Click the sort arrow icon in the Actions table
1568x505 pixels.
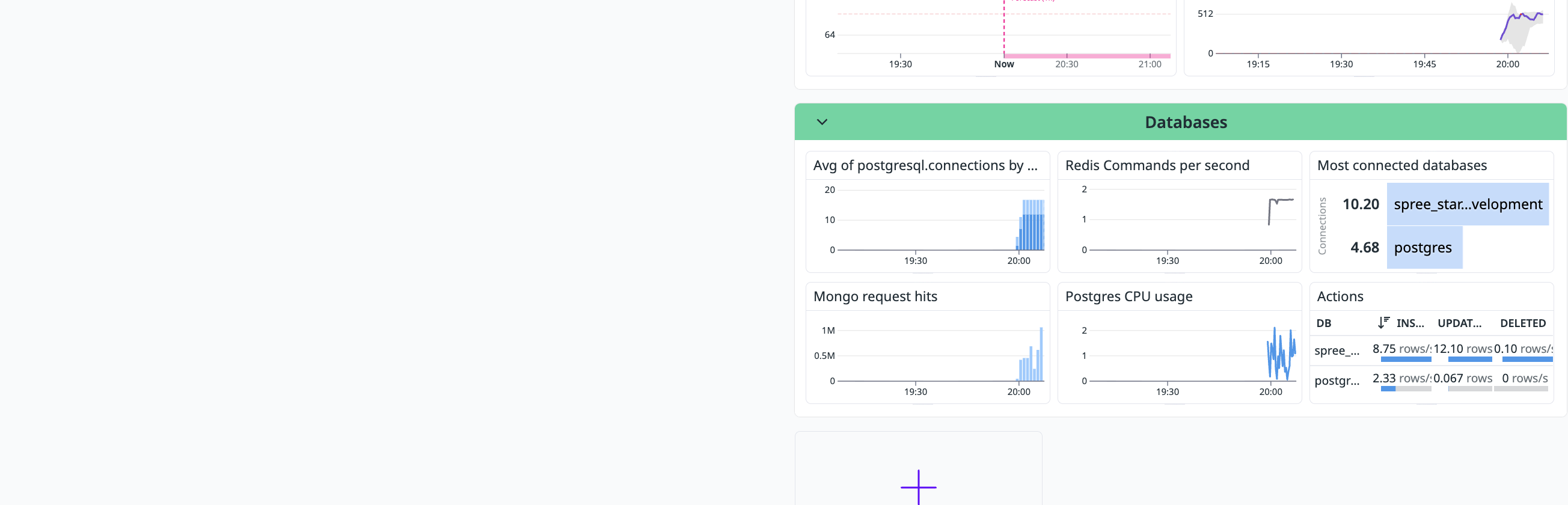[1383, 322]
